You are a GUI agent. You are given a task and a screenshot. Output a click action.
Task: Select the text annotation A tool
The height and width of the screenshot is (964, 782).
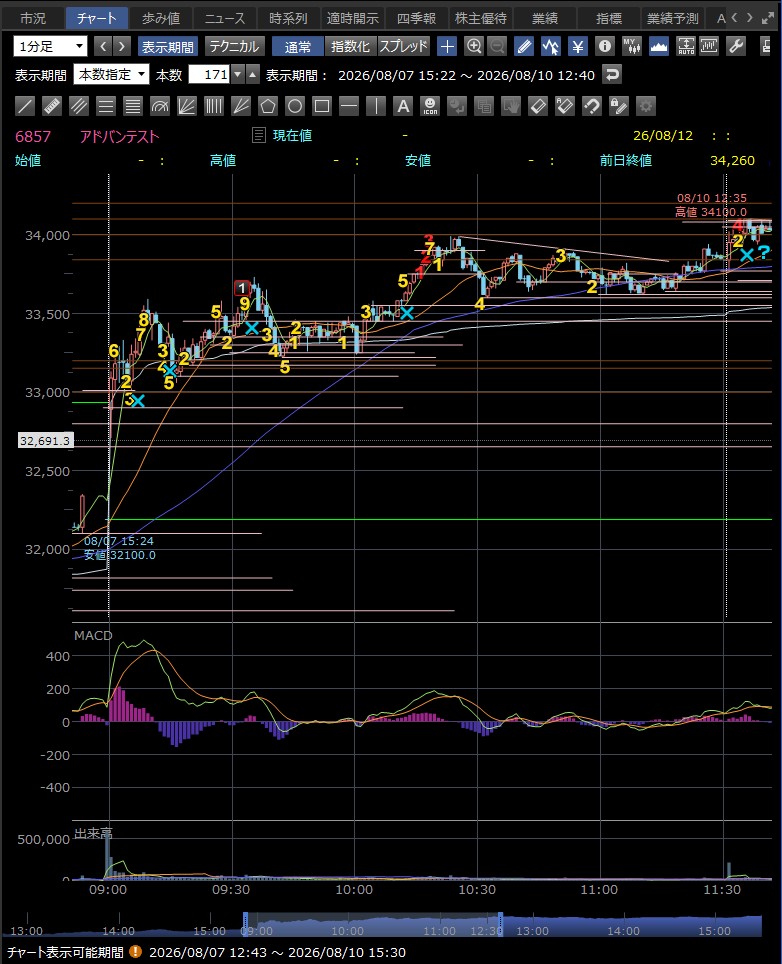tap(403, 106)
